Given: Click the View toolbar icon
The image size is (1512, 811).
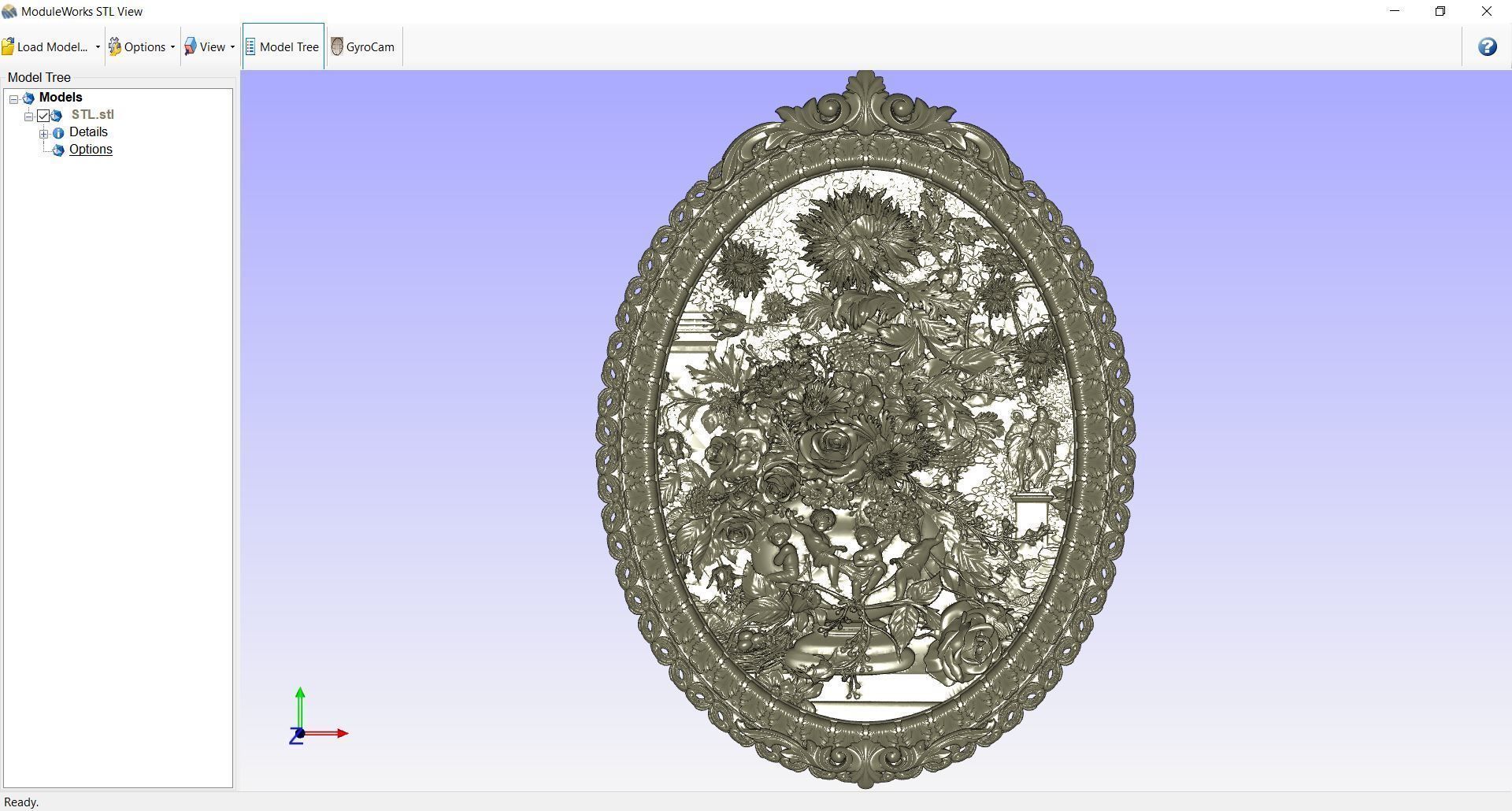Looking at the screenshot, I should tap(191, 47).
